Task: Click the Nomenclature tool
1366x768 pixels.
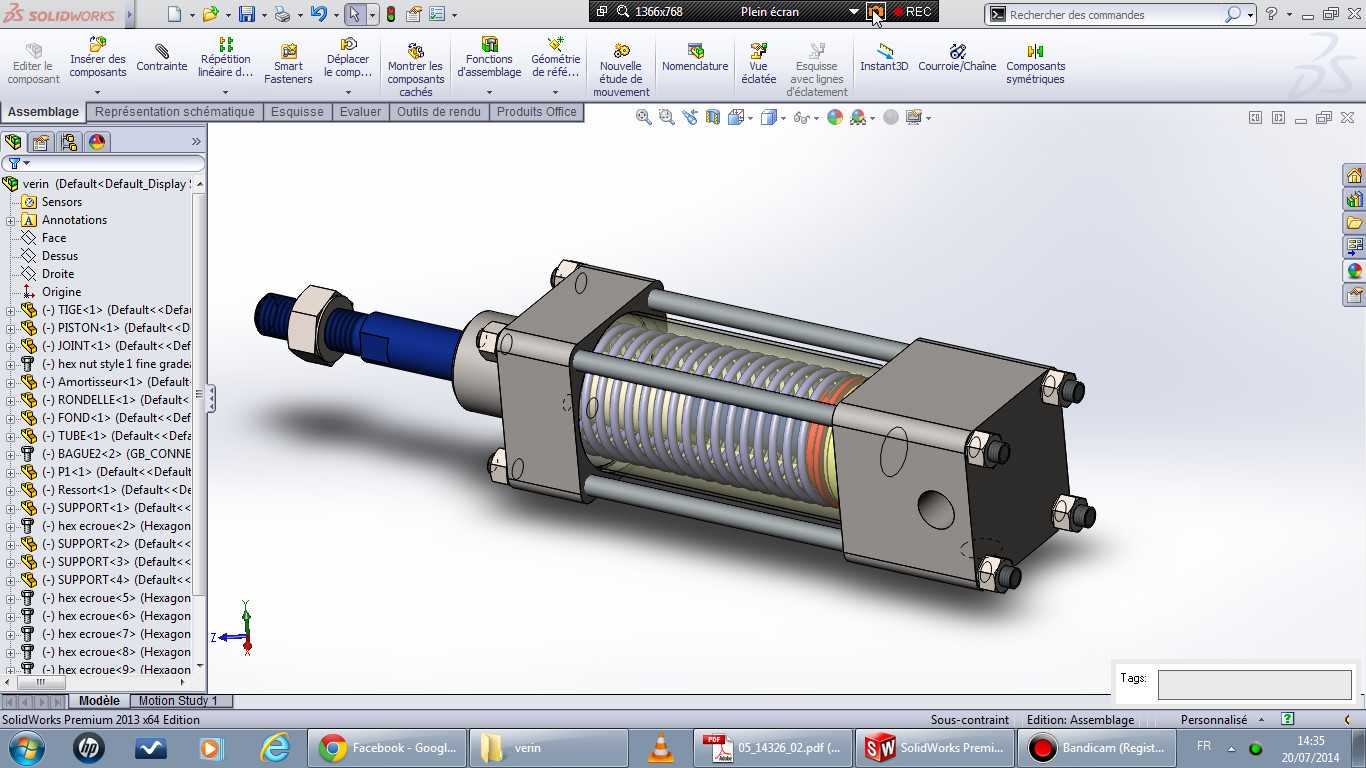Action: click(x=695, y=58)
